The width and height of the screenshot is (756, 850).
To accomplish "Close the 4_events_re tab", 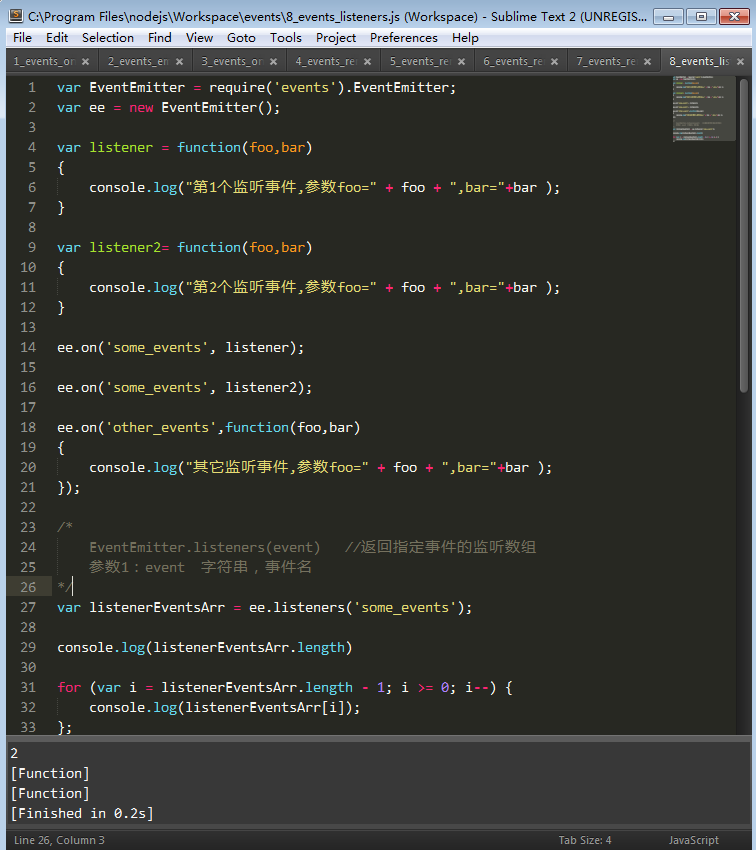I will 367,62.
